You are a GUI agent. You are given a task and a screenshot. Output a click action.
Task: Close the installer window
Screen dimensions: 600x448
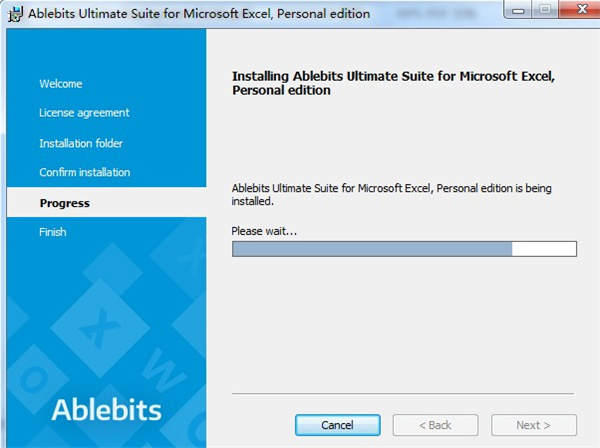579,10
